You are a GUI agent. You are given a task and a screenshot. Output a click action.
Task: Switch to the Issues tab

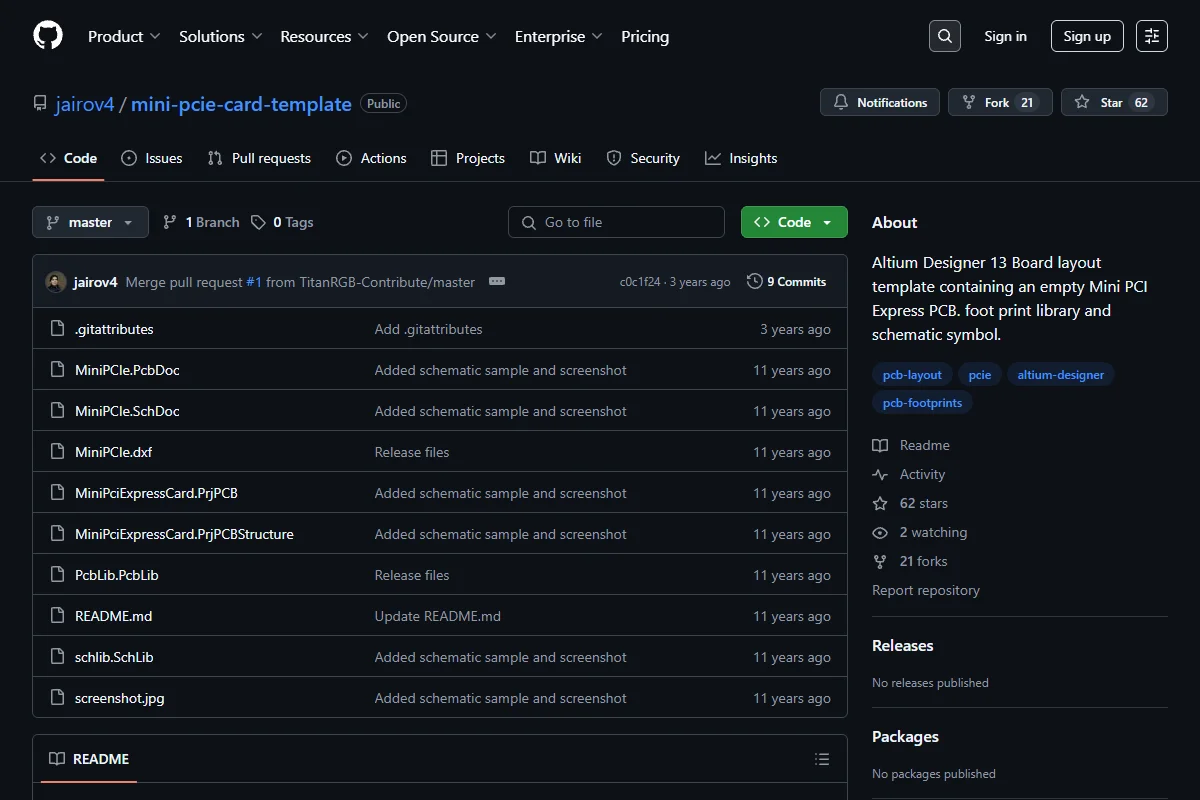click(x=152, y=158)
